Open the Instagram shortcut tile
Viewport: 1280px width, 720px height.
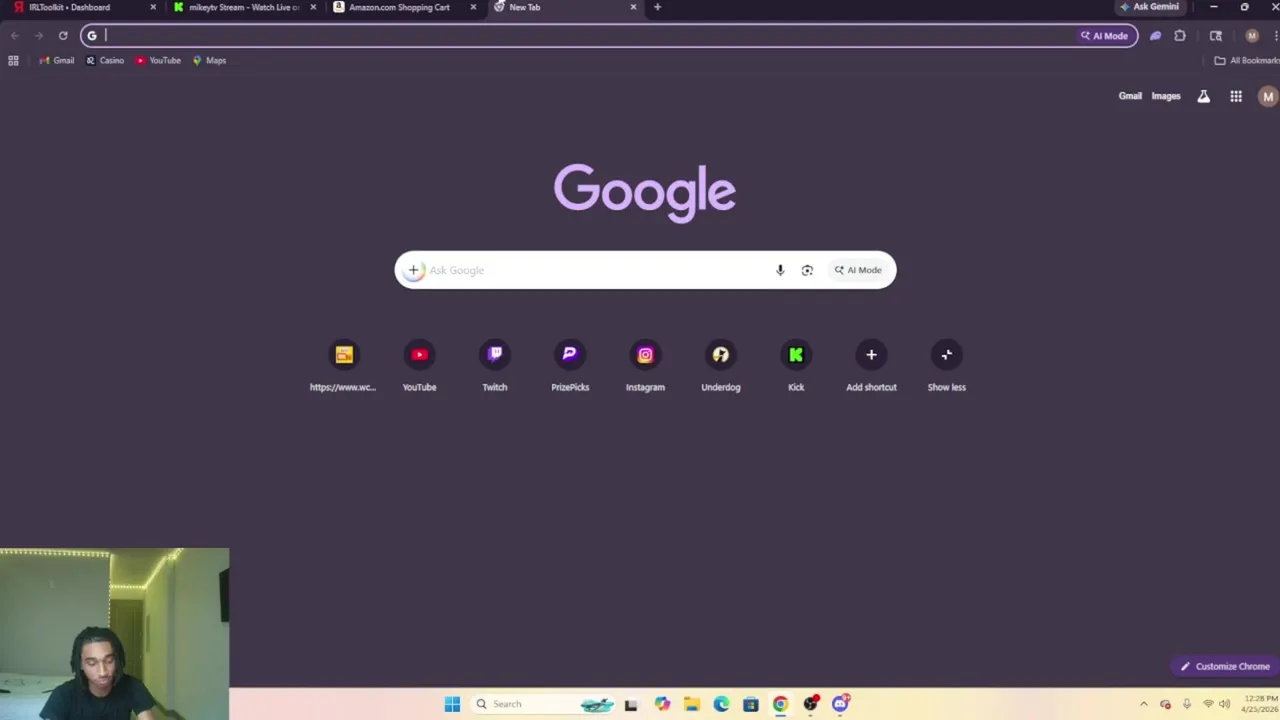(645, 367)
